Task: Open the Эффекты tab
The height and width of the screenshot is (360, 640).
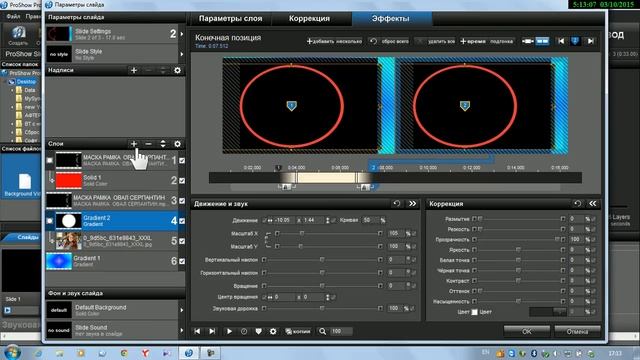Action: pos(390,18)
